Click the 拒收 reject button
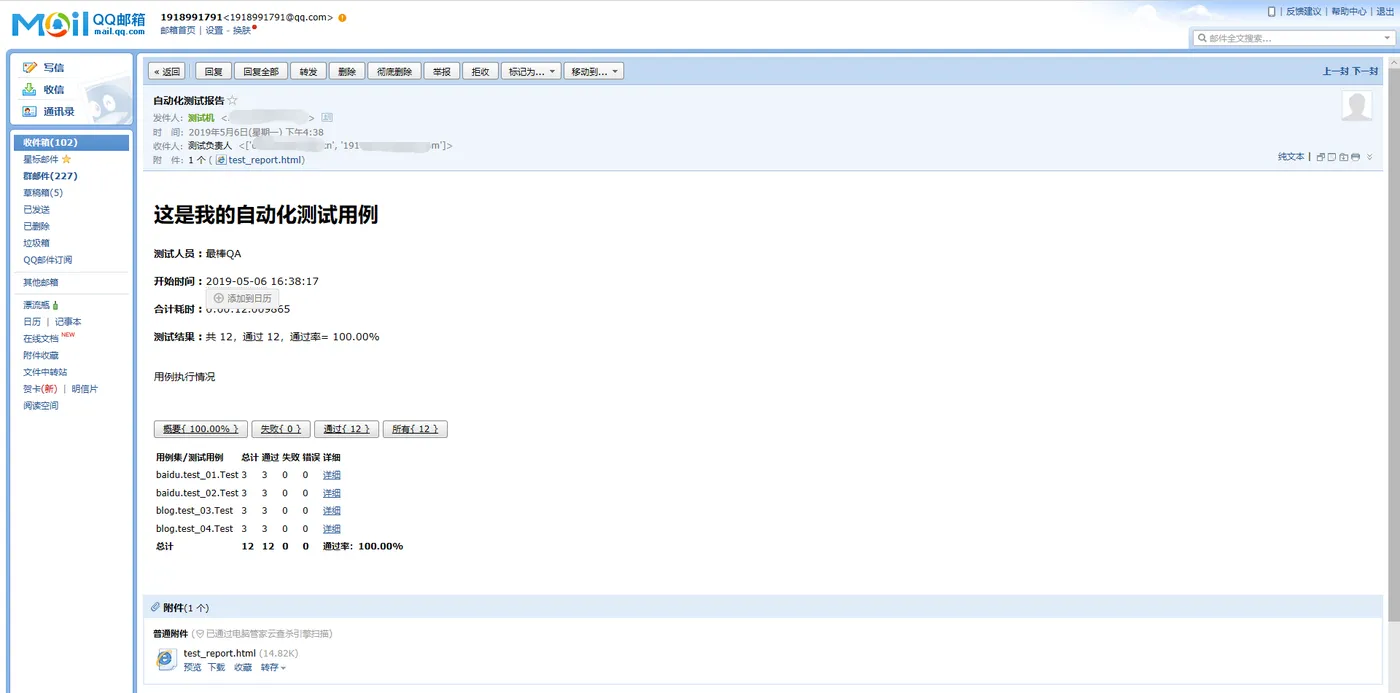The image size is (1400, 693). point(481,71)
